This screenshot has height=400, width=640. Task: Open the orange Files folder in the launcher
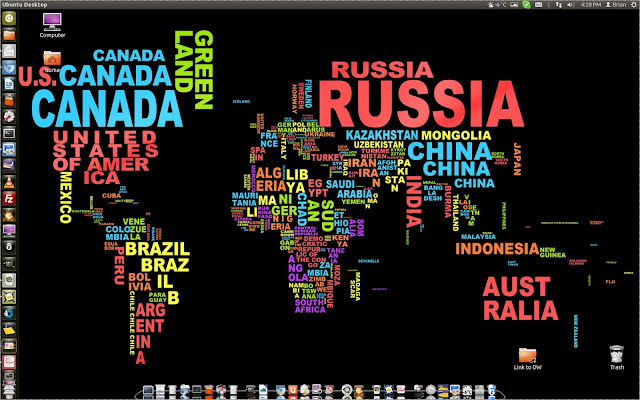(9, 35)
